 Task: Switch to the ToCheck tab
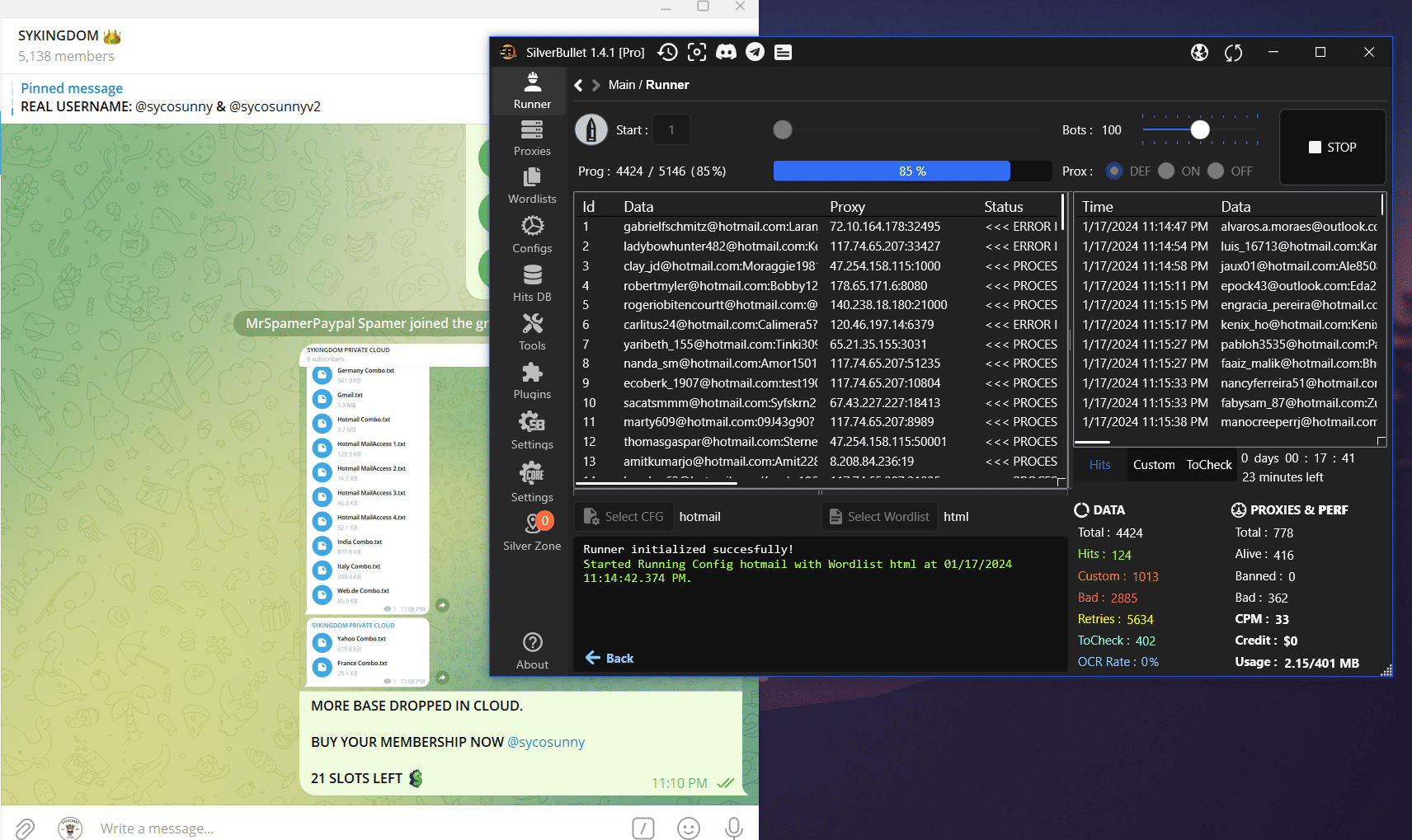[x=1208, y=465]
